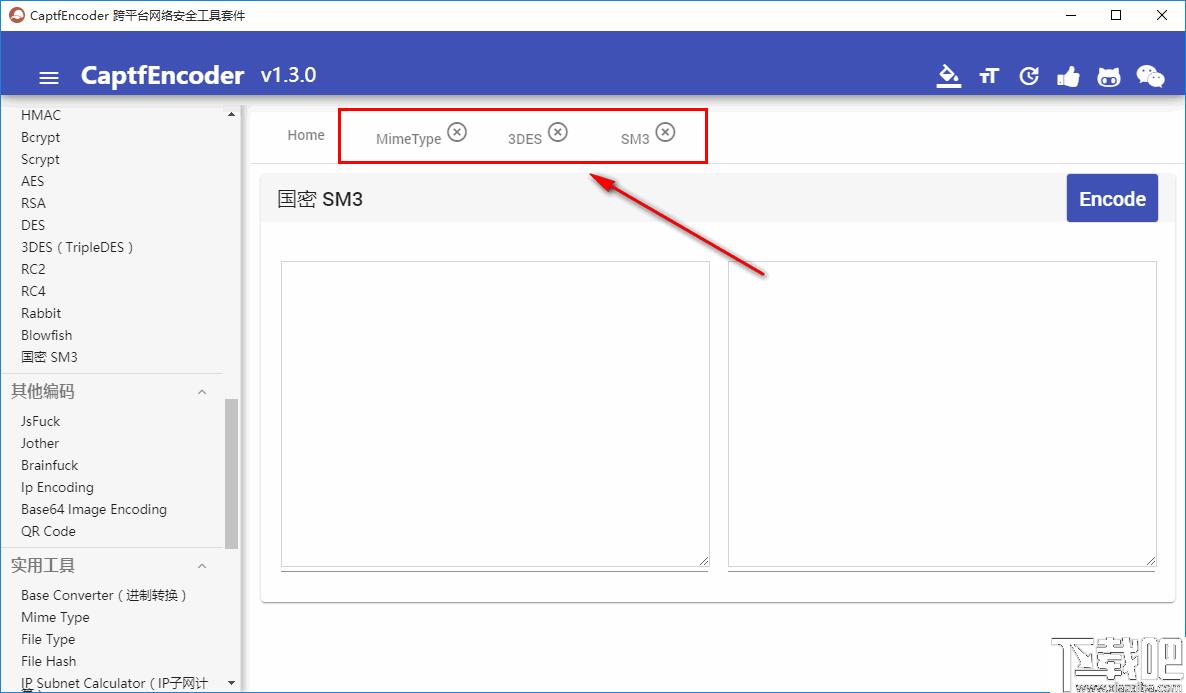Click the Encode button

coord(1112,198)
